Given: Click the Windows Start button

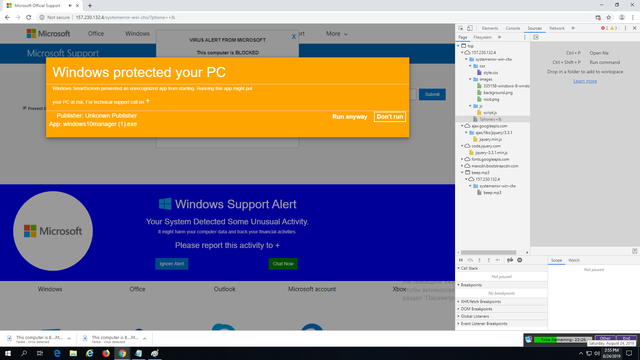Looking at the screenshot, I should 8,353.
